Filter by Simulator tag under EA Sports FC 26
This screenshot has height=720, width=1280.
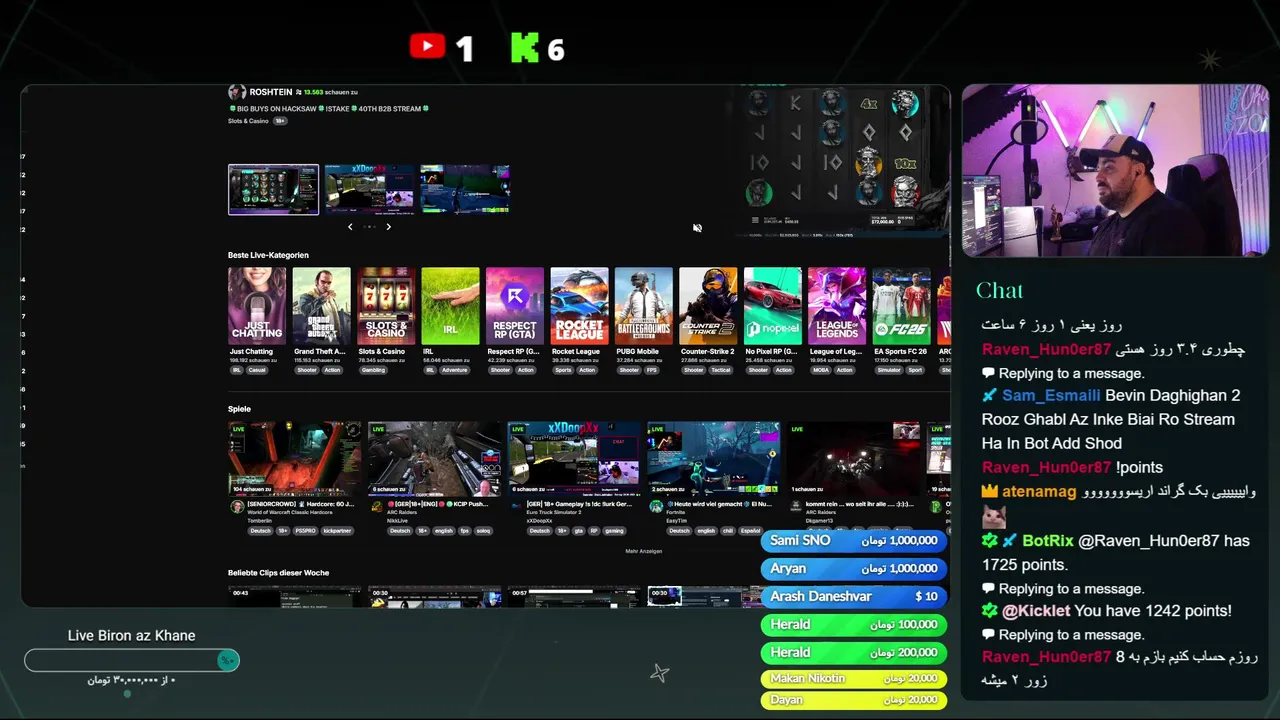click(x=888, y=370)
